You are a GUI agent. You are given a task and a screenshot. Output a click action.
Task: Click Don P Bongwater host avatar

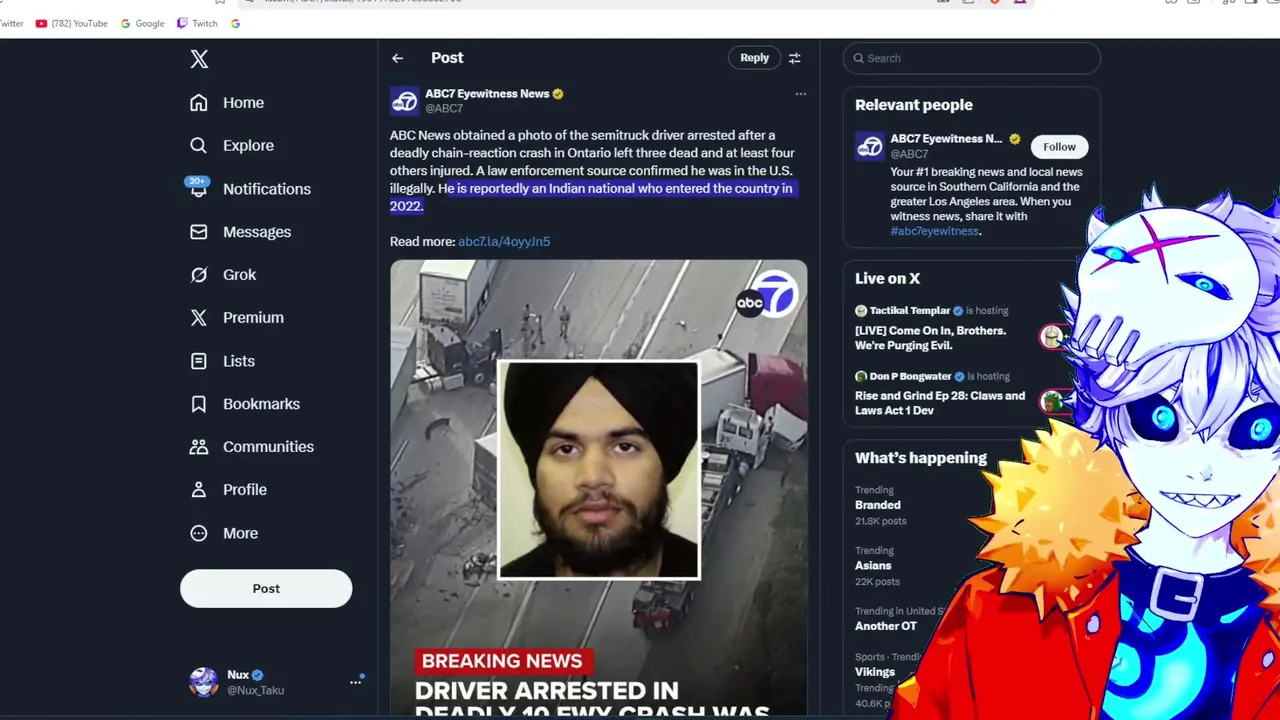coord(860,377)
